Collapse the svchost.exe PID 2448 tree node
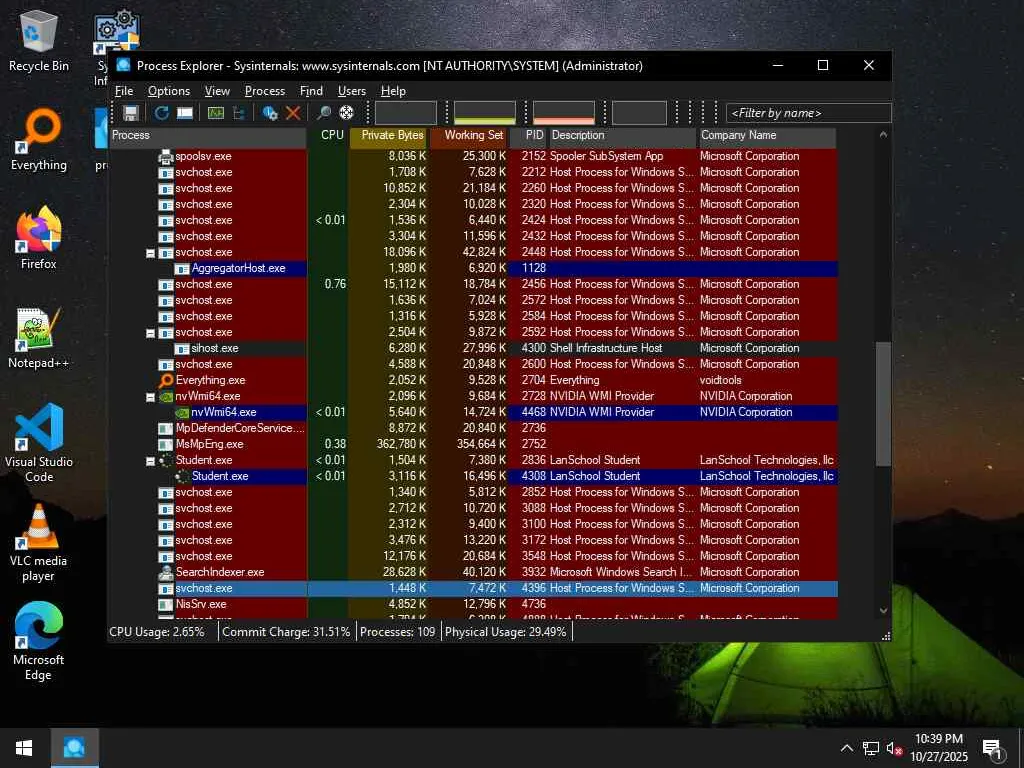The width and height of the screenshot is (1024, 768). [x=150, y=253]
